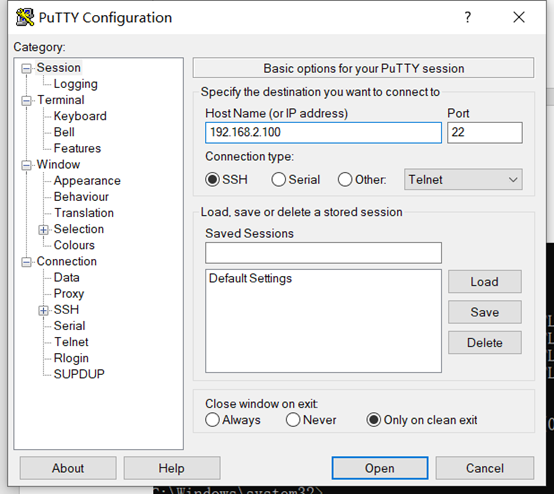Focus the Saved Sessions name field
This screenshot has height=494, width=554.
click(x=323, y=253)
